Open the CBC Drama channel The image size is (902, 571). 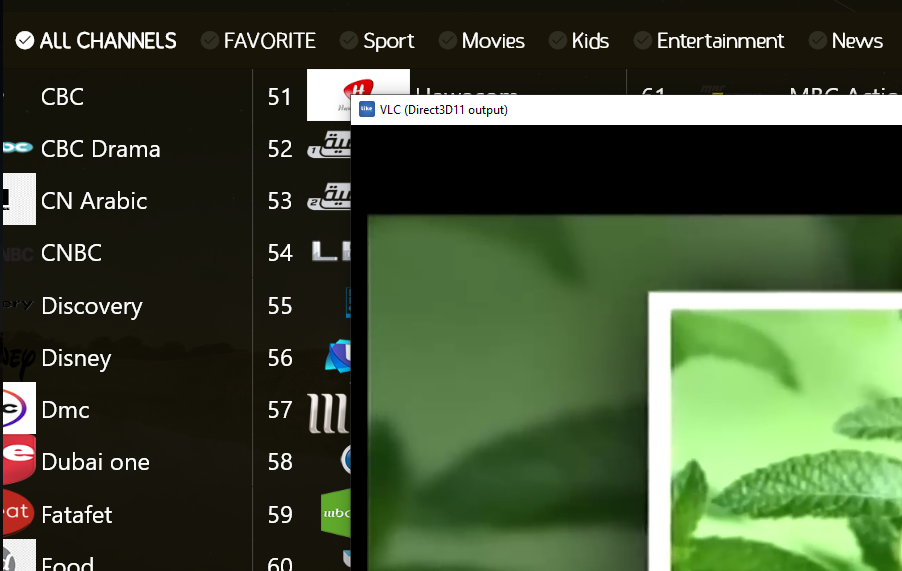[101, 149]
